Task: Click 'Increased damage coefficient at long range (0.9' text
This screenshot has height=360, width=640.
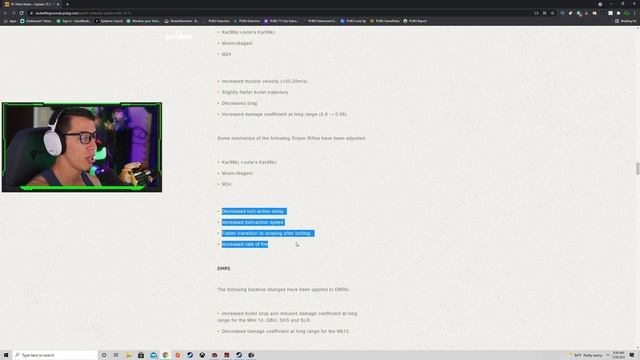Action: (284, 114)
